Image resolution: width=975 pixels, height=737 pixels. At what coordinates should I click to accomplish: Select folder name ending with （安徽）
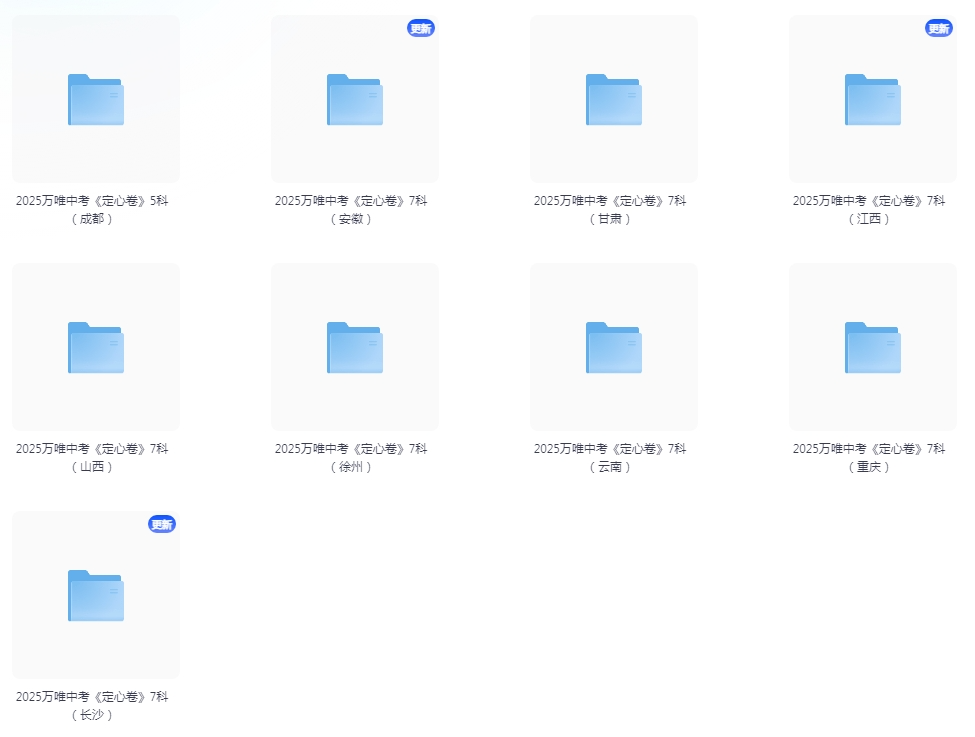coord(351,210)
